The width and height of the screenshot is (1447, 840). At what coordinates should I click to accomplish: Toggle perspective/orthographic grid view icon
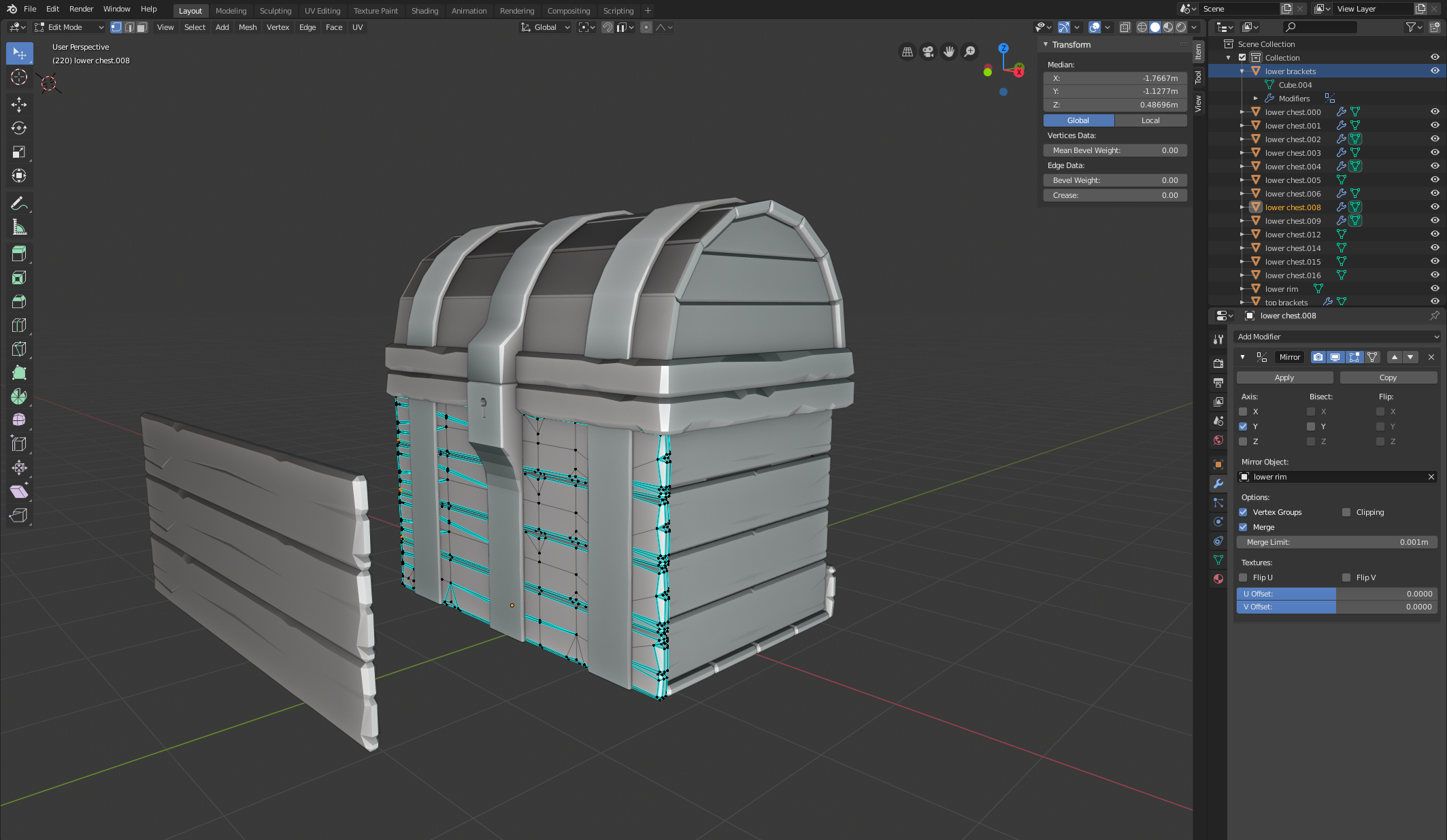(907, 52)
